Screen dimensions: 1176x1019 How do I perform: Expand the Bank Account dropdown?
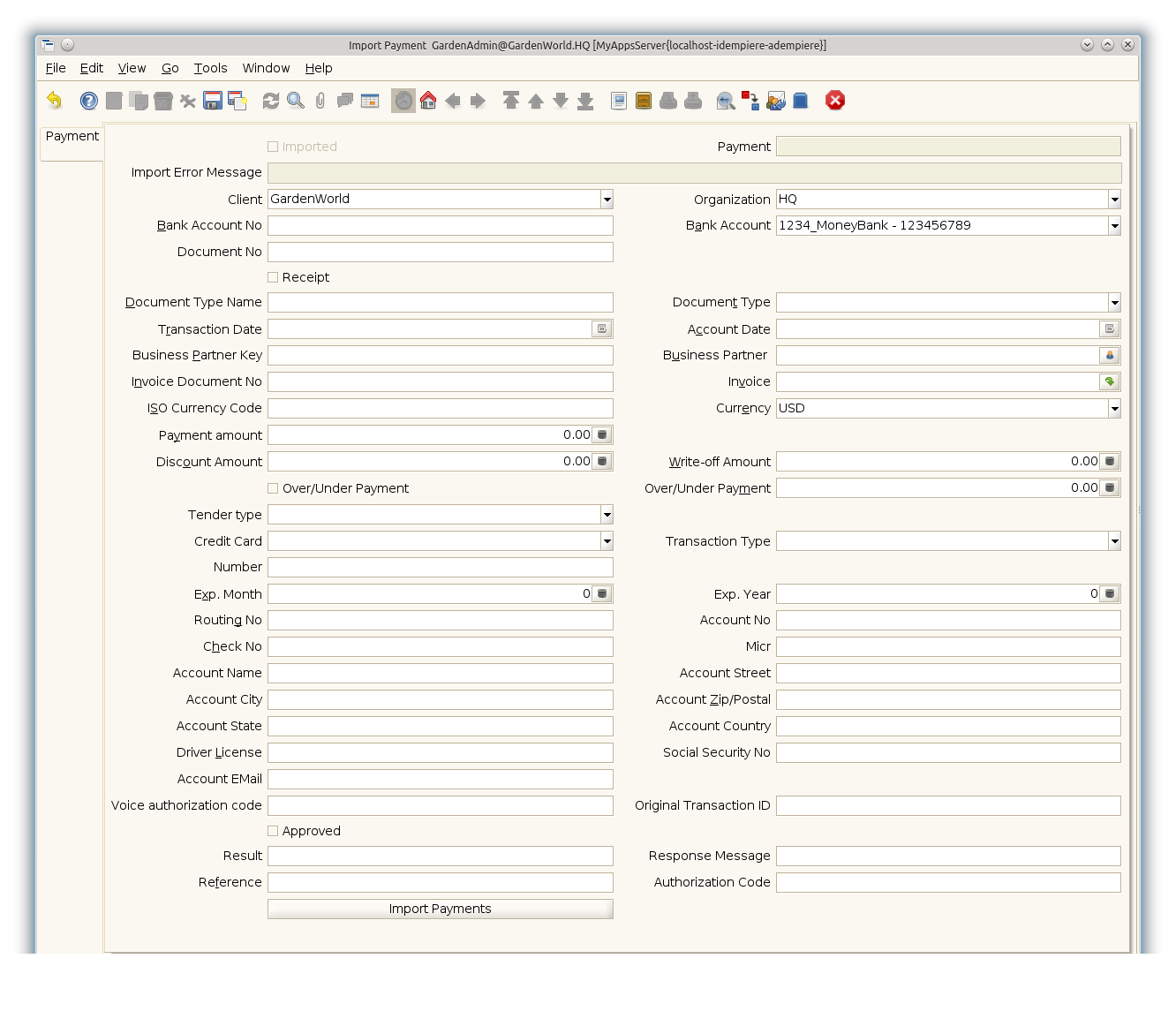pos(1114,226)
